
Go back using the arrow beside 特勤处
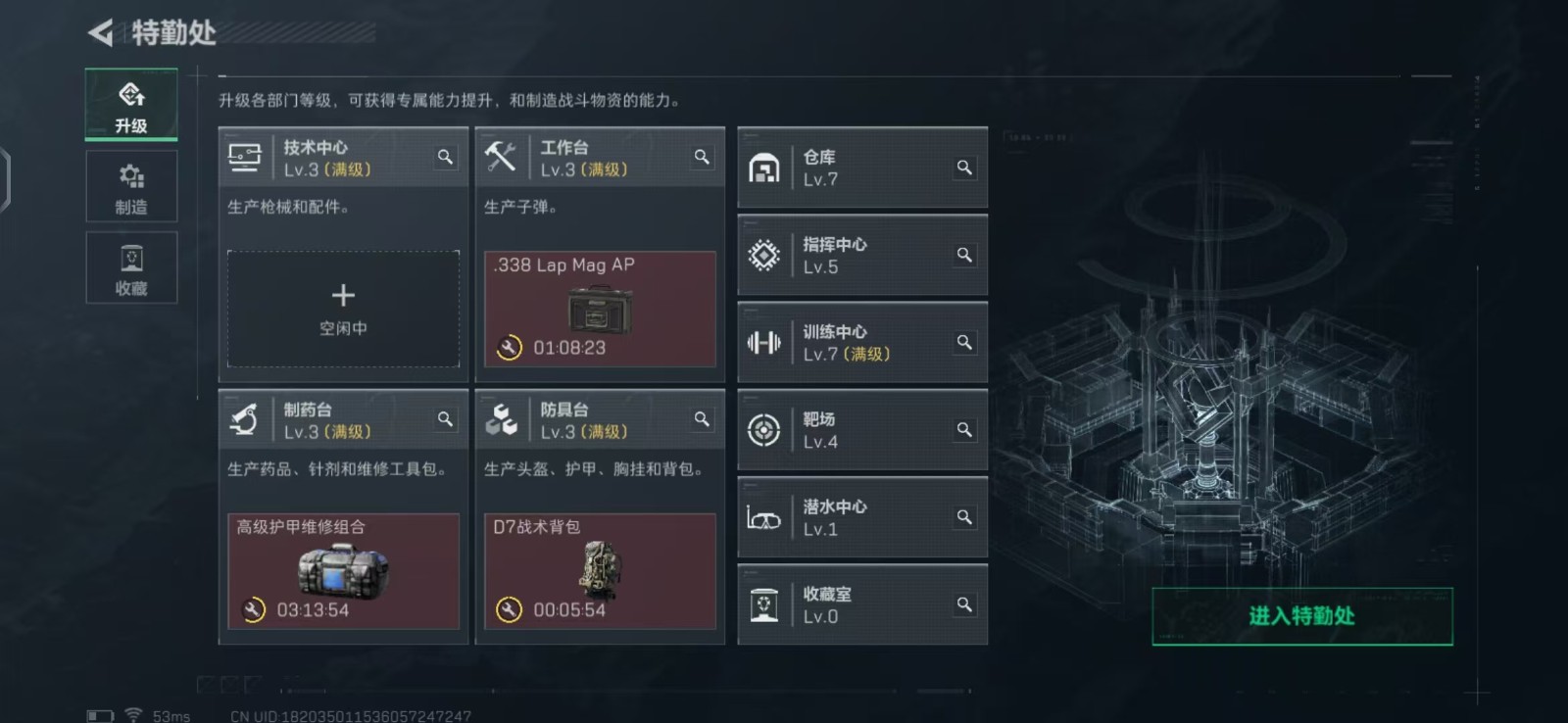(101, 32)
